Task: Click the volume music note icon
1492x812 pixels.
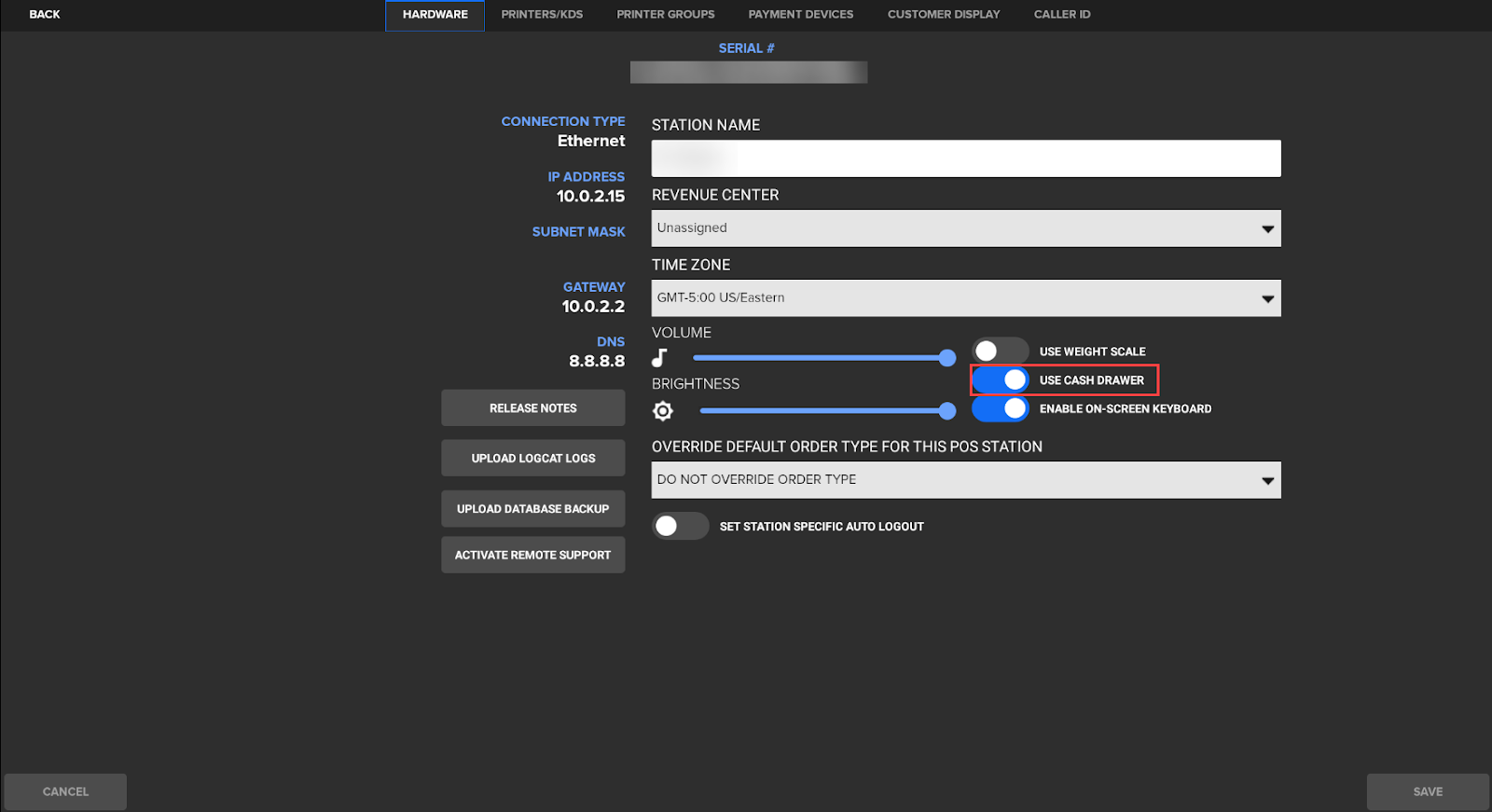Action: coord(659,358)
